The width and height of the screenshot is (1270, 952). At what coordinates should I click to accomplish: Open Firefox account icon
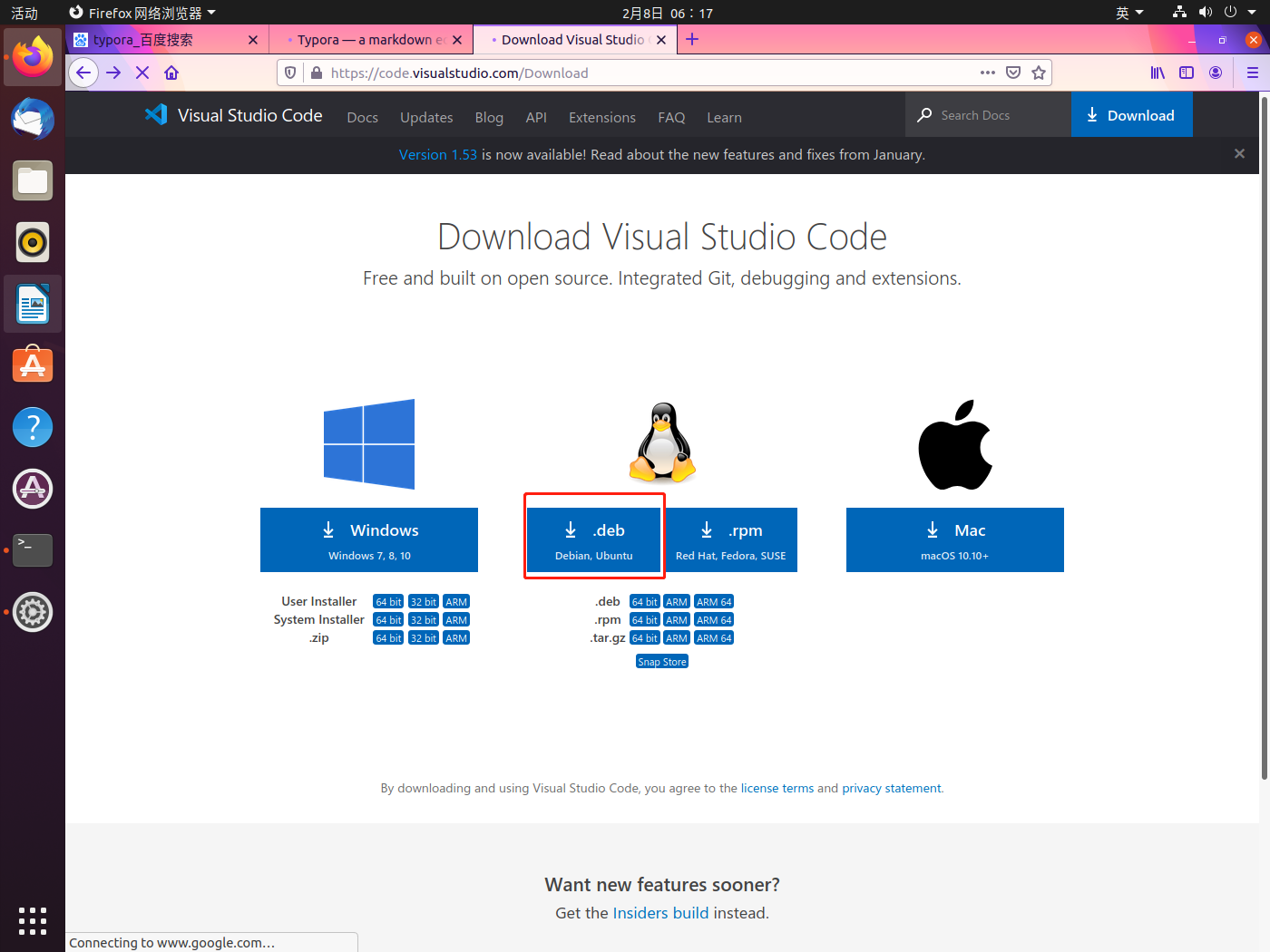pyautogui.click(x=1216, y=73)
